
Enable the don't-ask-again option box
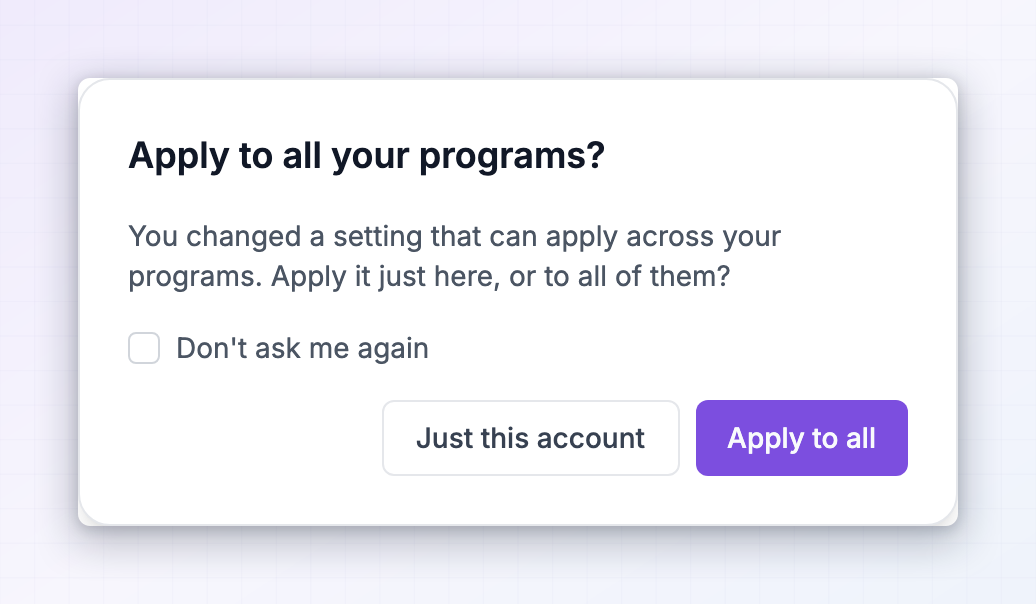[144, 348]
